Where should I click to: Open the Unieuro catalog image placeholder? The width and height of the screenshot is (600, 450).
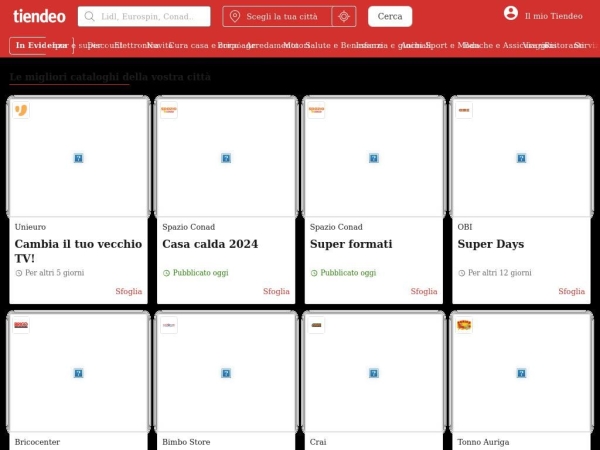point(78,158)
